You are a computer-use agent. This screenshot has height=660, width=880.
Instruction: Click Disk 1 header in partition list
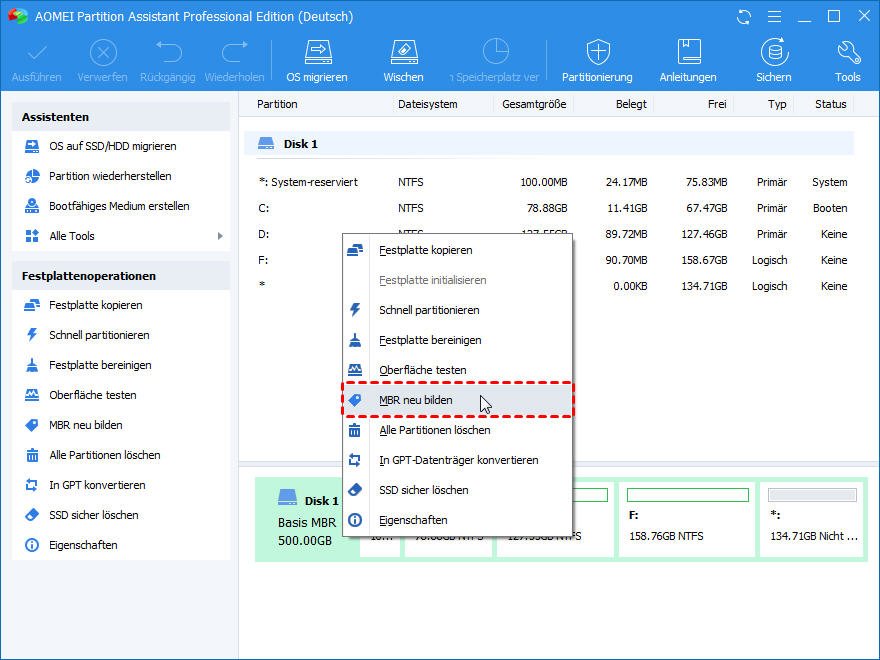click(x=300, y=144)
